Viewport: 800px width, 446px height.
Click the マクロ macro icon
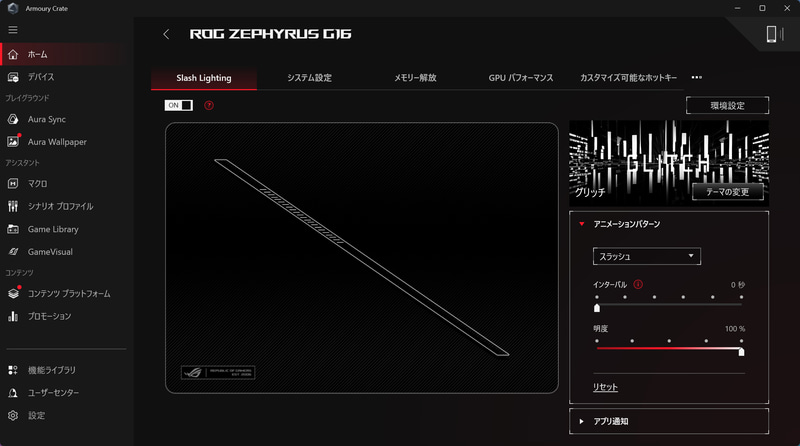[x=13, y=184]
